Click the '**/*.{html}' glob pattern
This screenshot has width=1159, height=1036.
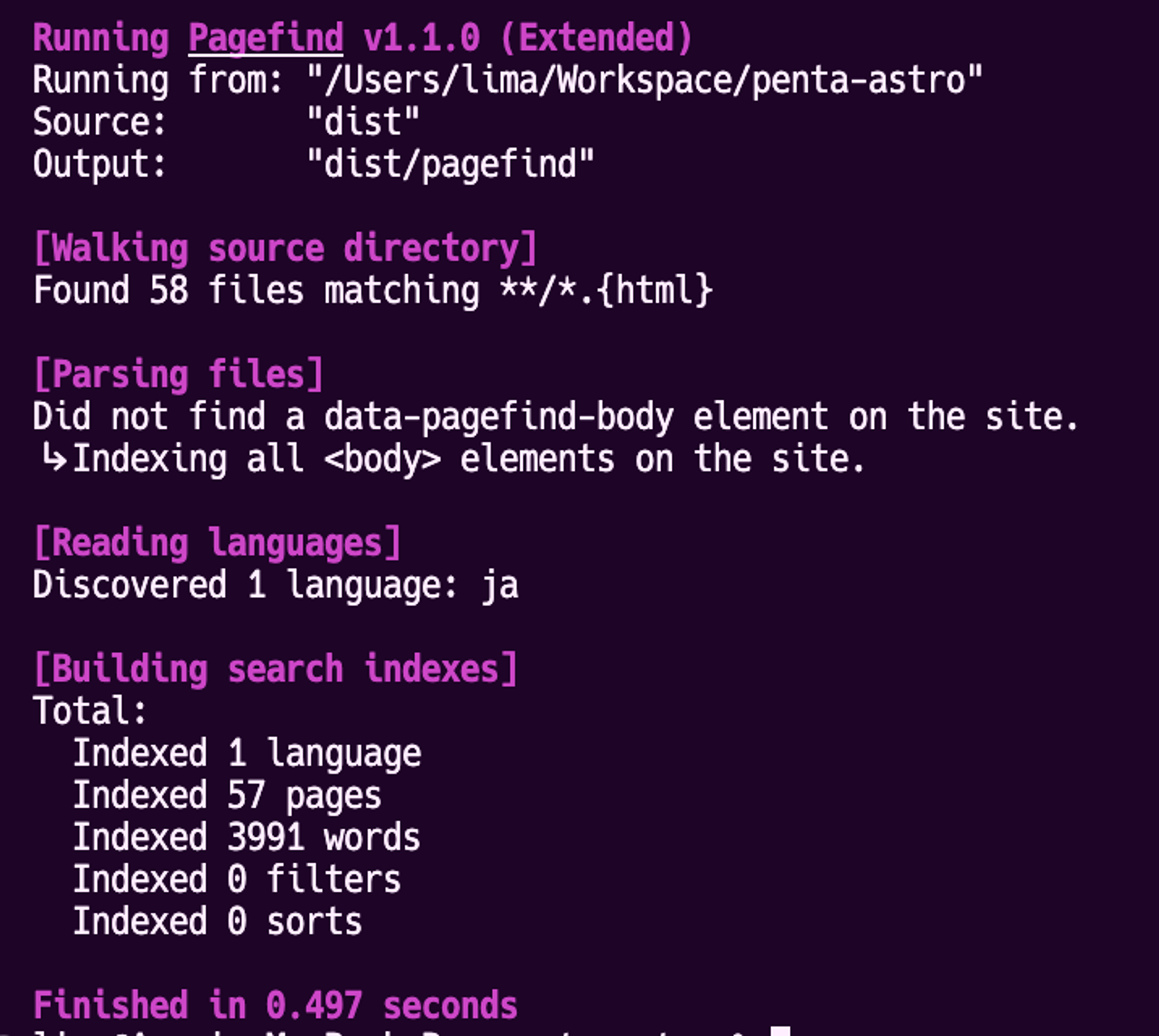click(606, 291)
